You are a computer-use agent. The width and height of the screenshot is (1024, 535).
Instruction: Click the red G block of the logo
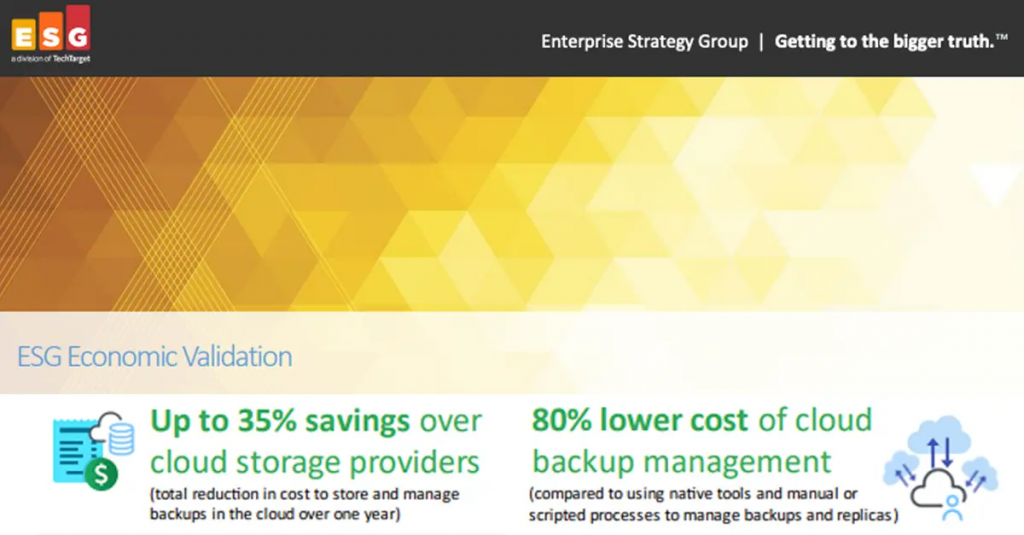pos(76,29)
